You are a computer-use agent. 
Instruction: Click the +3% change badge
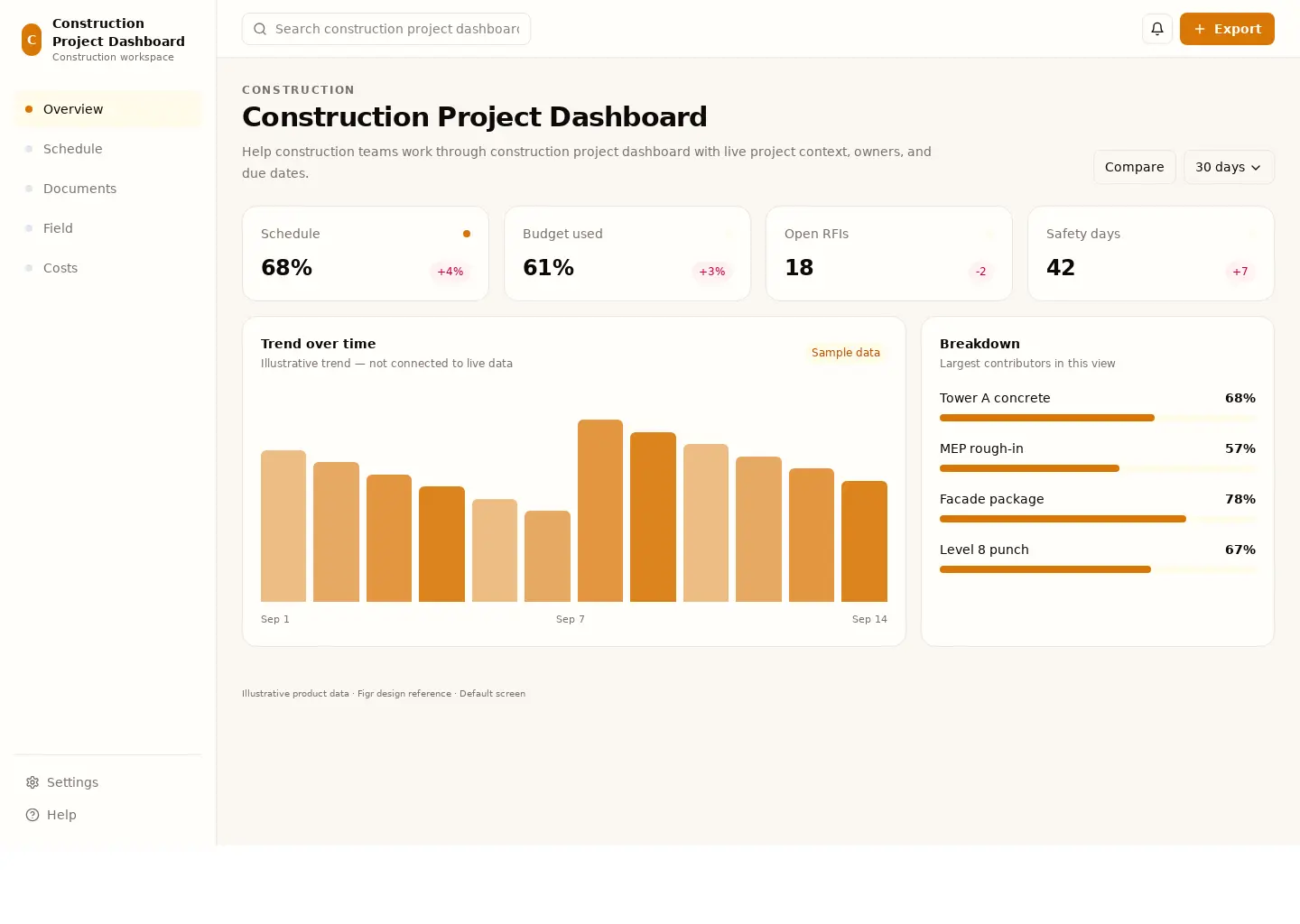[x=712, y=272]
